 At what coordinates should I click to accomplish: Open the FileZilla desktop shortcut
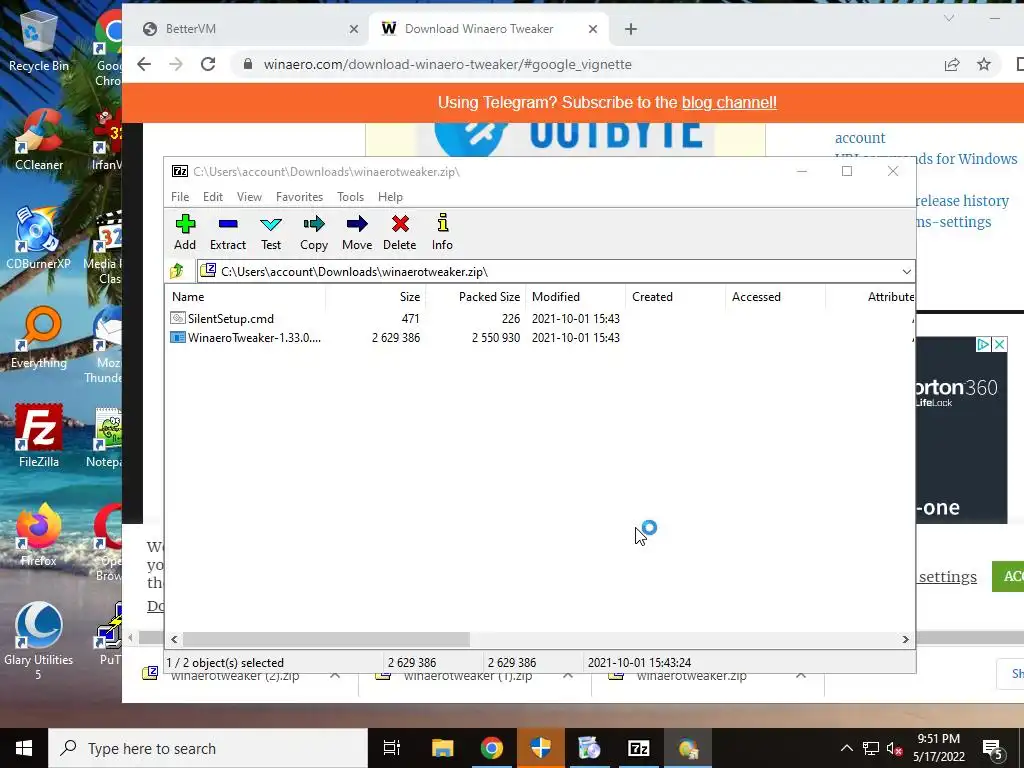(x=39, y=436)
